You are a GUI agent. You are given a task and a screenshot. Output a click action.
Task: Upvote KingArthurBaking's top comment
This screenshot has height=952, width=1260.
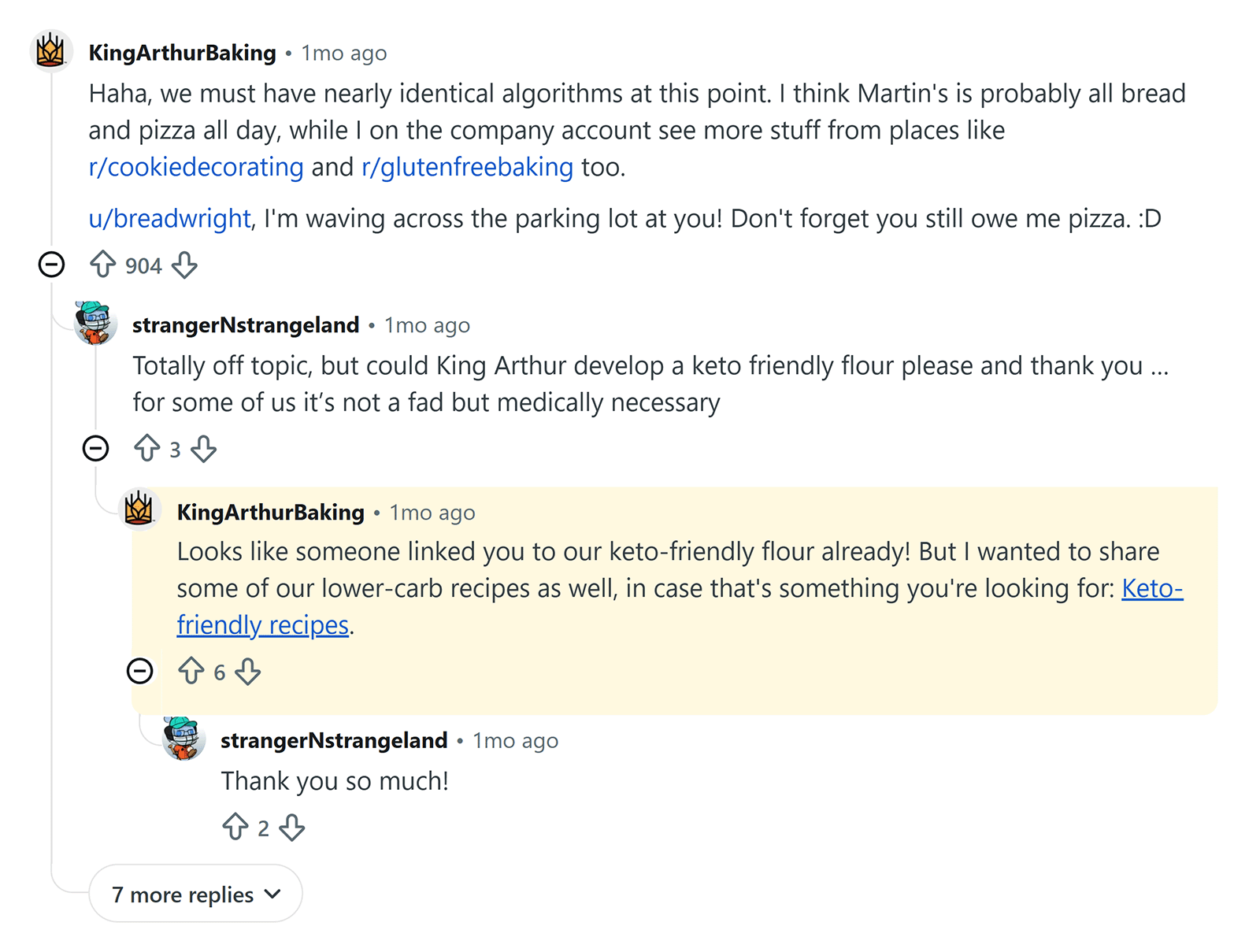102,265
